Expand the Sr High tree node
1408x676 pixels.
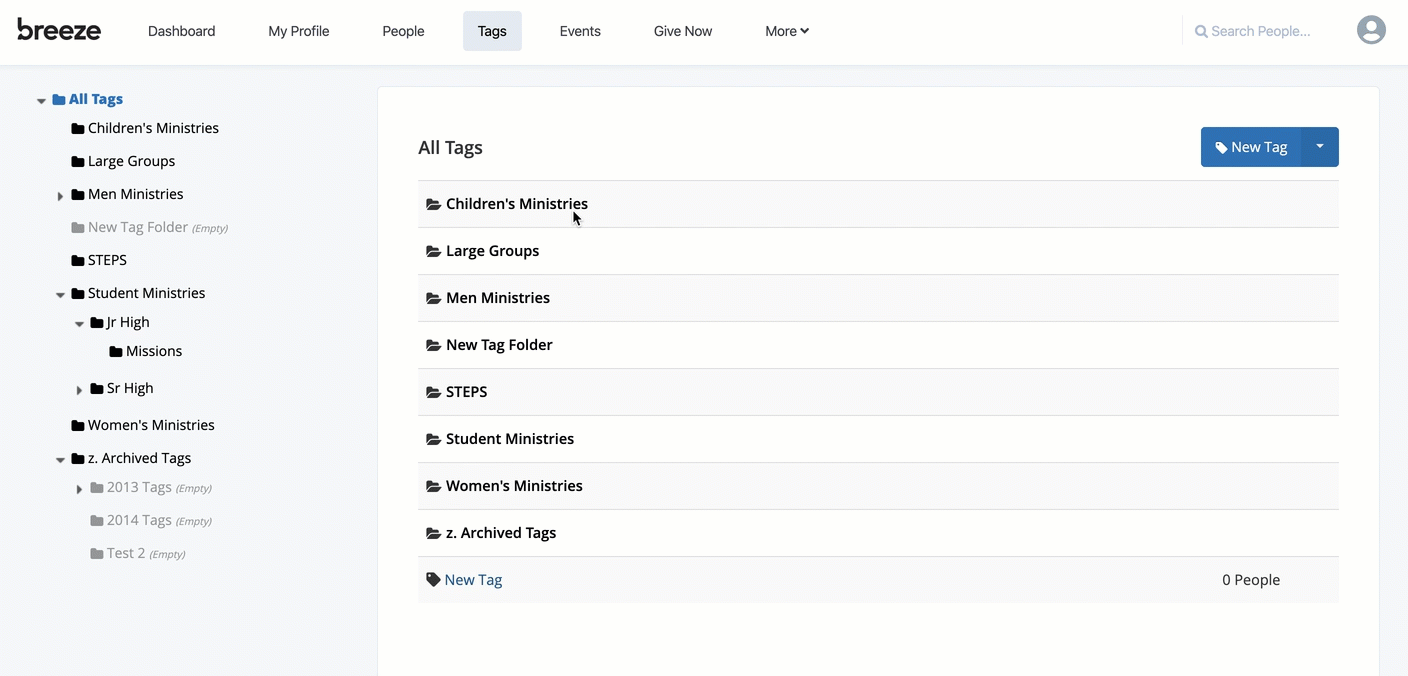(x=79, y=390)
